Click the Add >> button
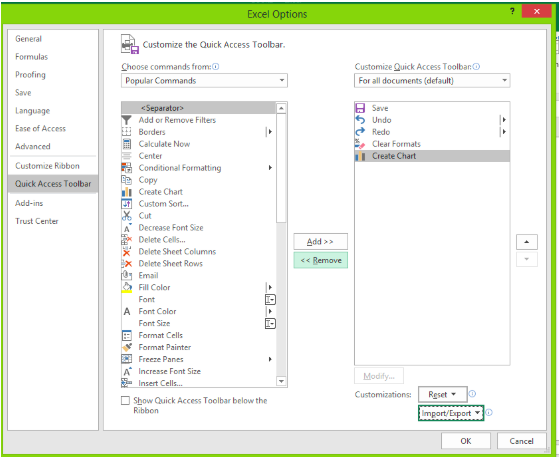The width and height of the screenshot is (559, 458). (320, 242)
